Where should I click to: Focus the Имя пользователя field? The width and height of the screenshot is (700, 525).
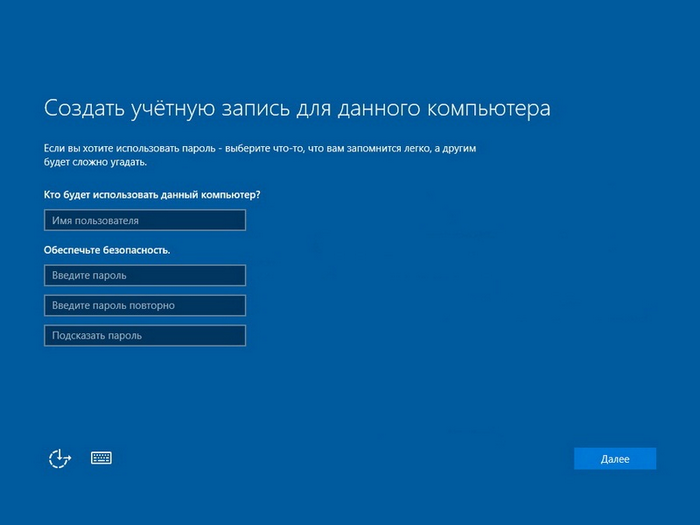pyautogui.click(x=145, y=220)
